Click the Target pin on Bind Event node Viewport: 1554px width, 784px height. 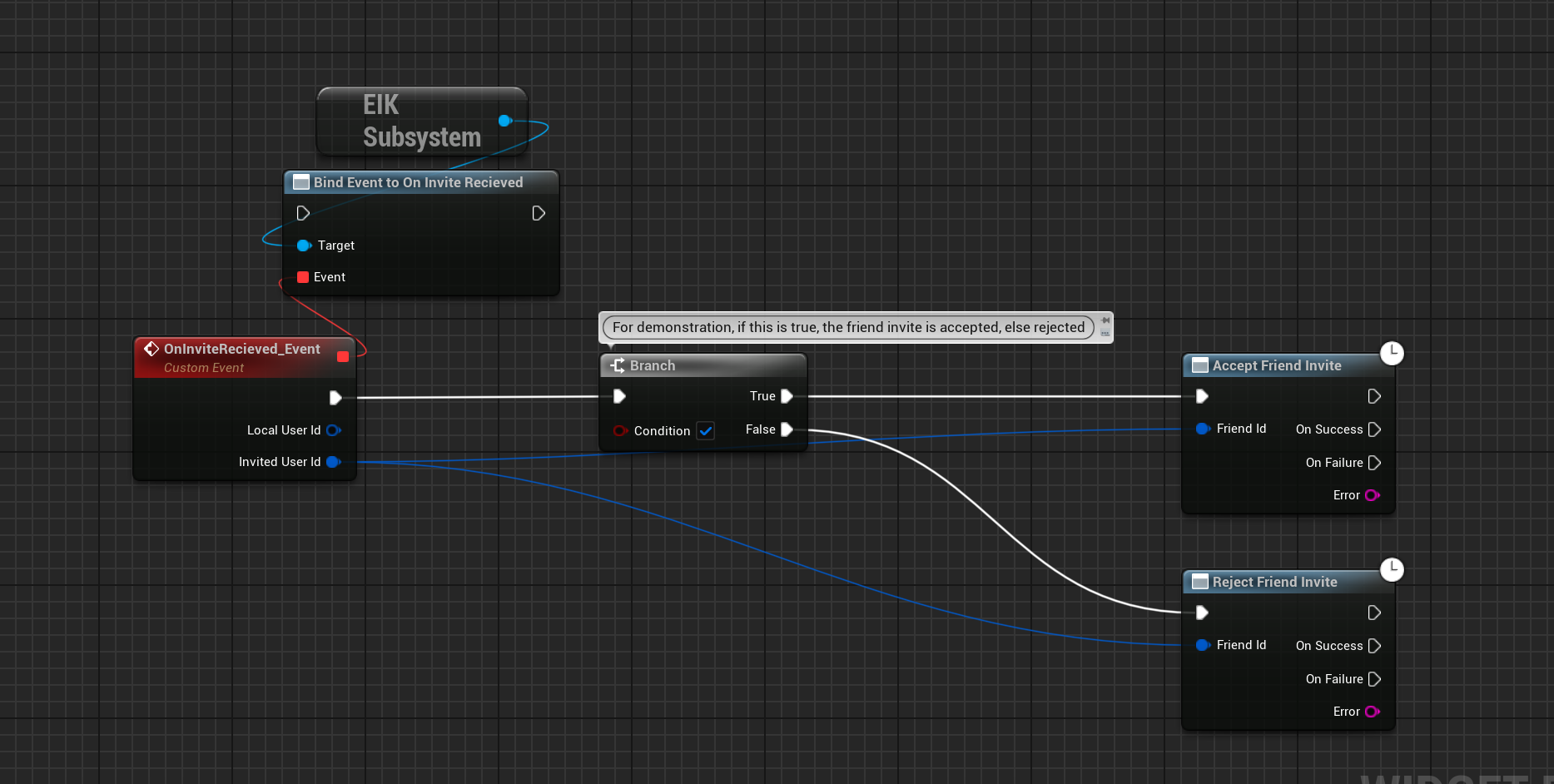304,246
